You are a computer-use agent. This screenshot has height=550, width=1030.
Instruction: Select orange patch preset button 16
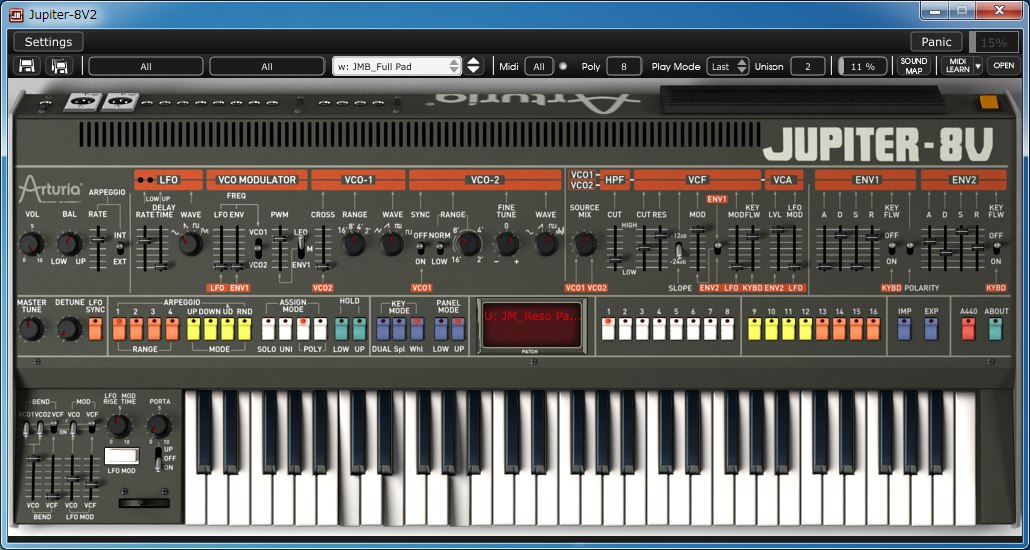tap(873, 329)
